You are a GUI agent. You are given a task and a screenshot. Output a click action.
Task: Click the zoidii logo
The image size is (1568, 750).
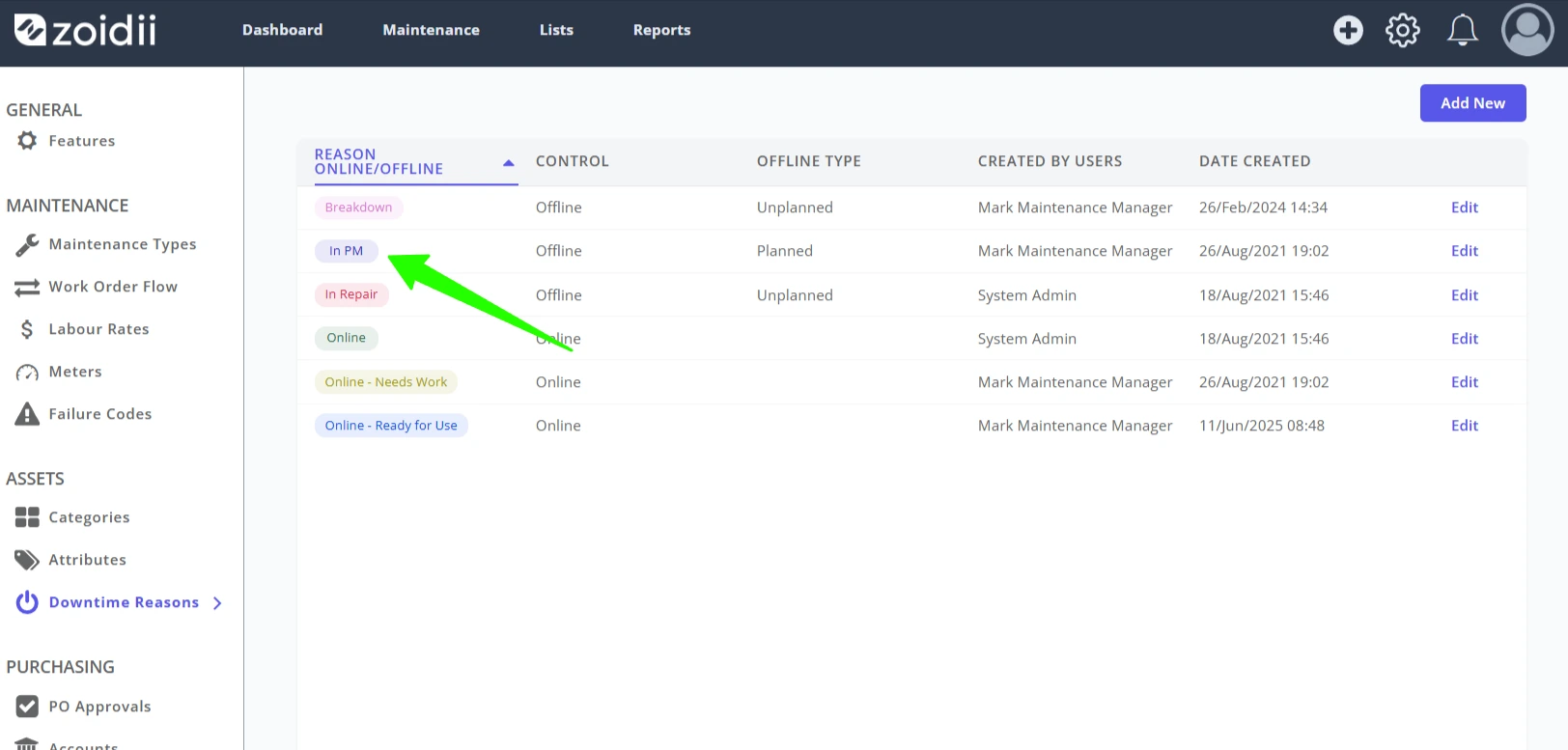point(85,30)
